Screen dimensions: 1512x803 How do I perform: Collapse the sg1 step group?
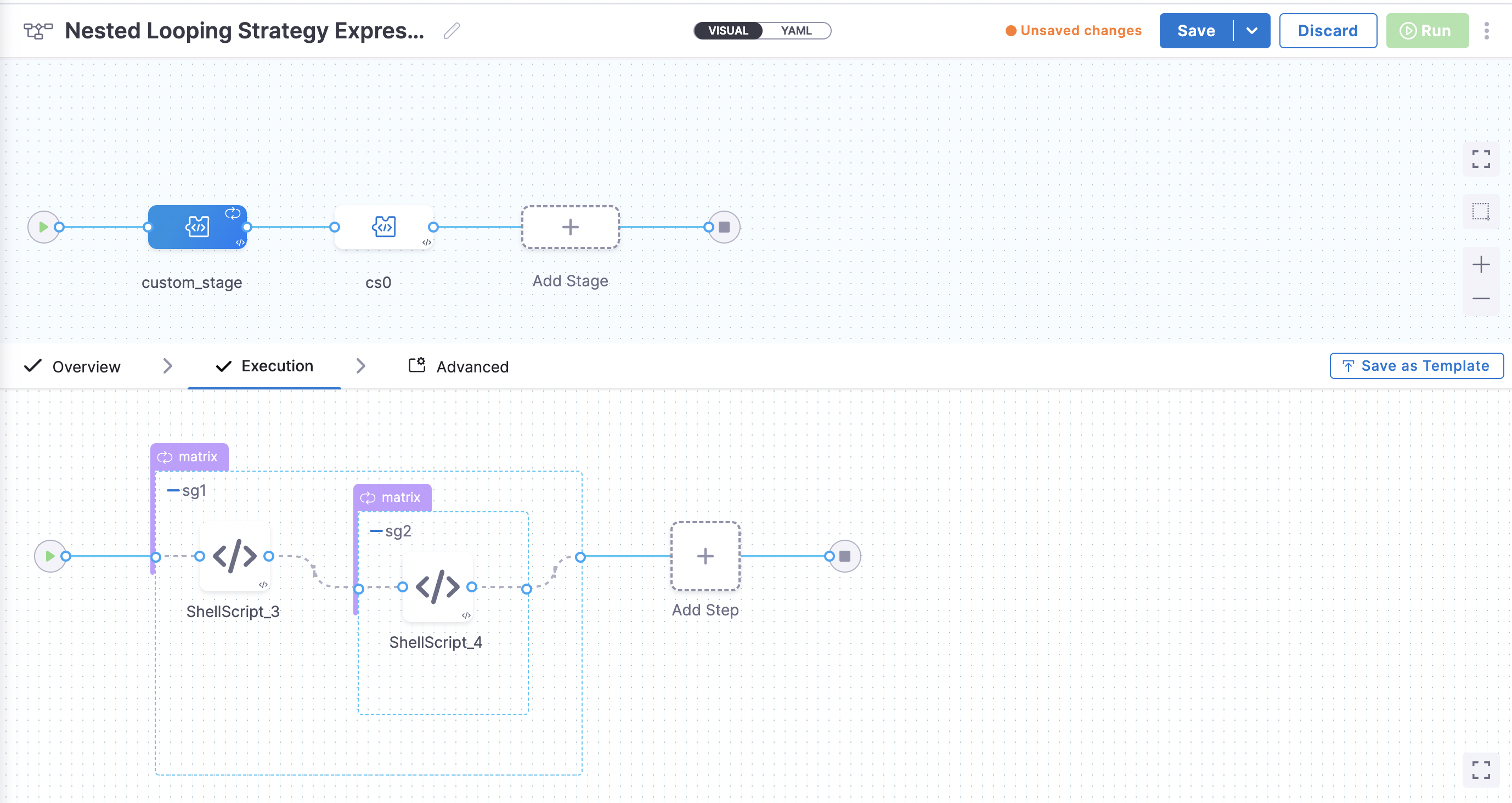(x=173, y=490)
